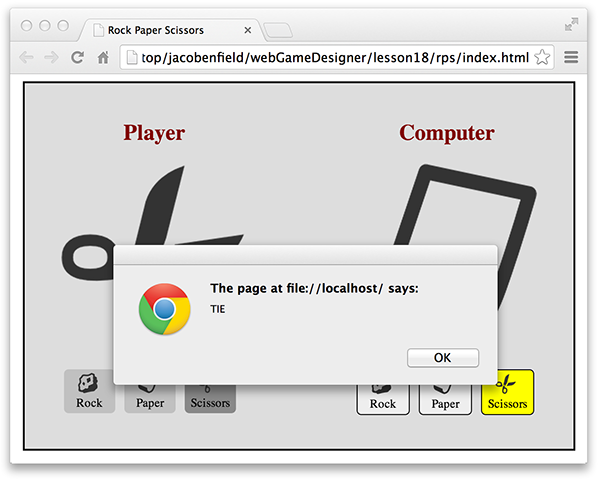
Task: Open the Chrome hamburger menu
Action: click(x=571, y=57)
